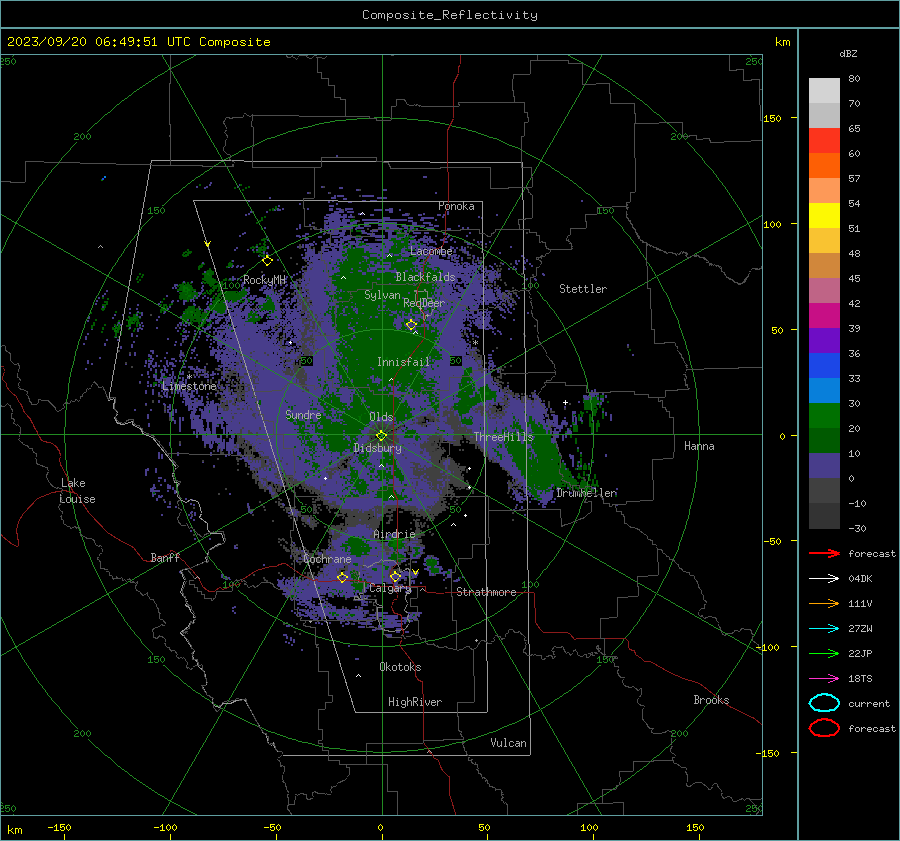Click the Didsbury label
This screenshot has width=900, height=841.
378,448
